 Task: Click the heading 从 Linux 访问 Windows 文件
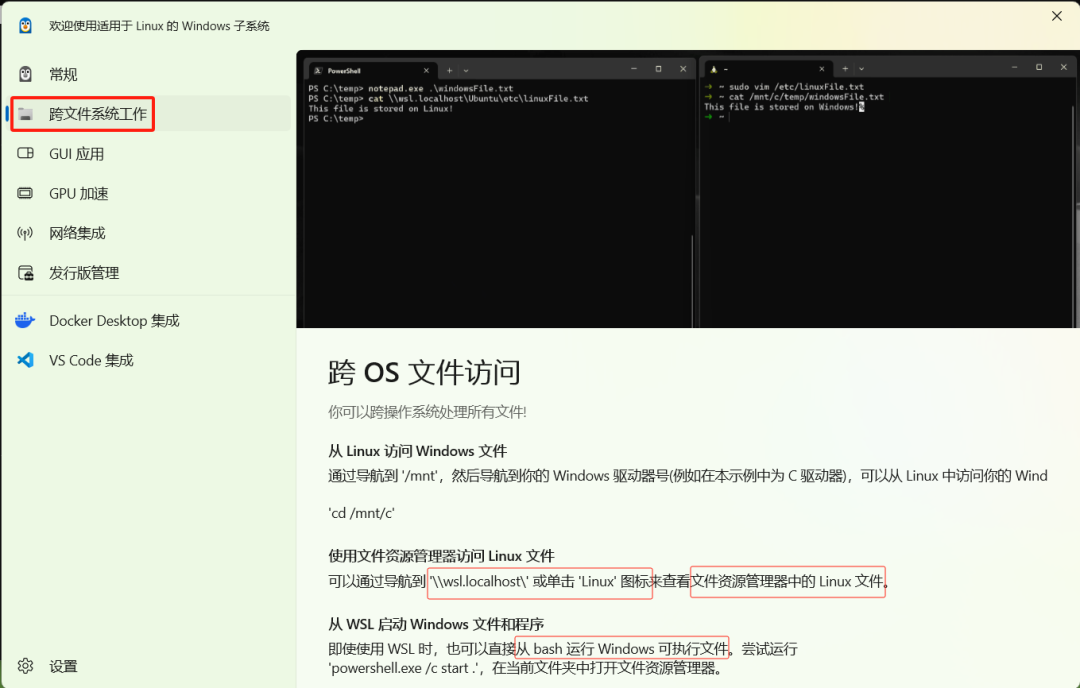(x=417, y=451)
